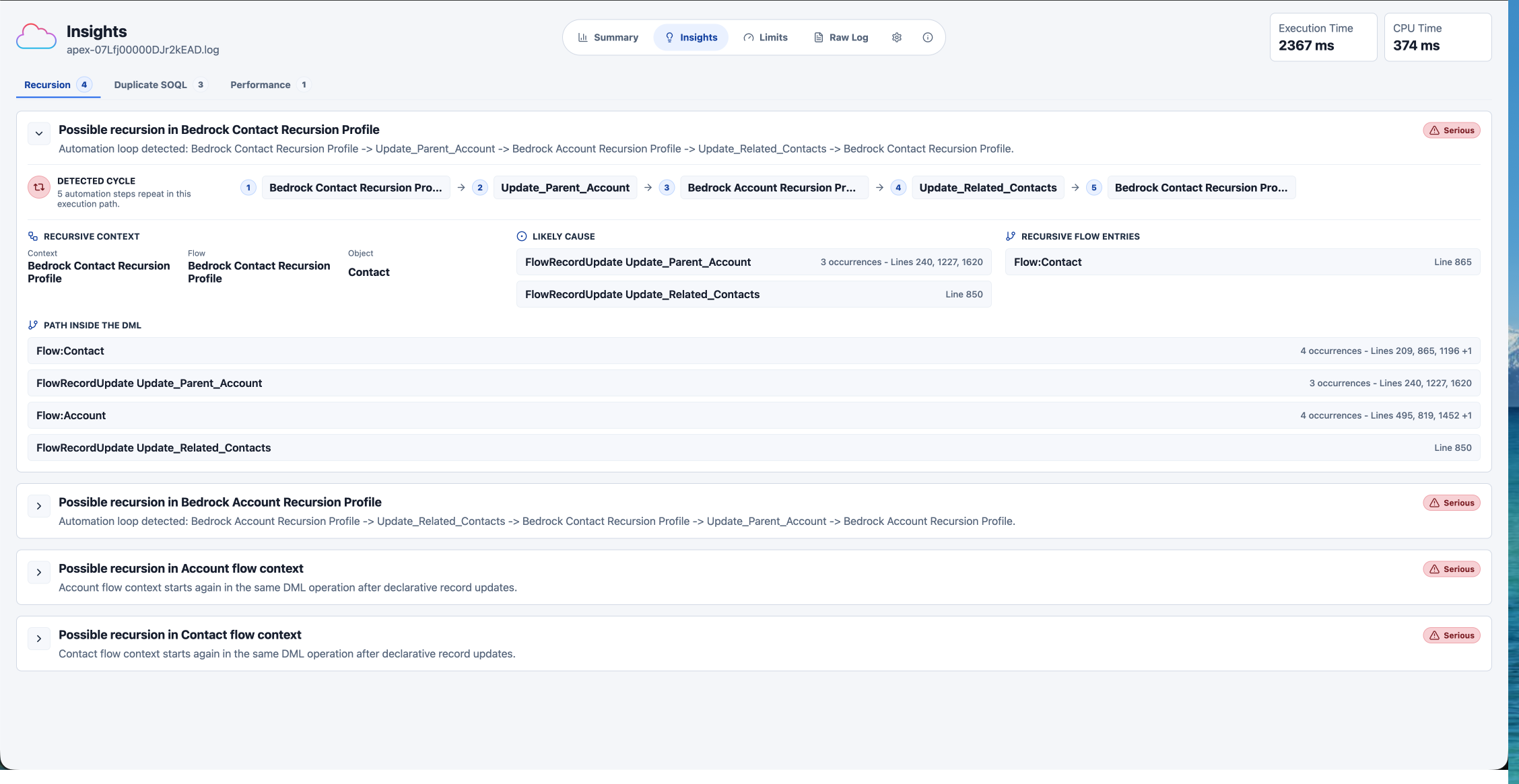The image size is (1519, 784).
Task: Click the Update_Related_Contacts cycle chip
Action: coord(988,188)
